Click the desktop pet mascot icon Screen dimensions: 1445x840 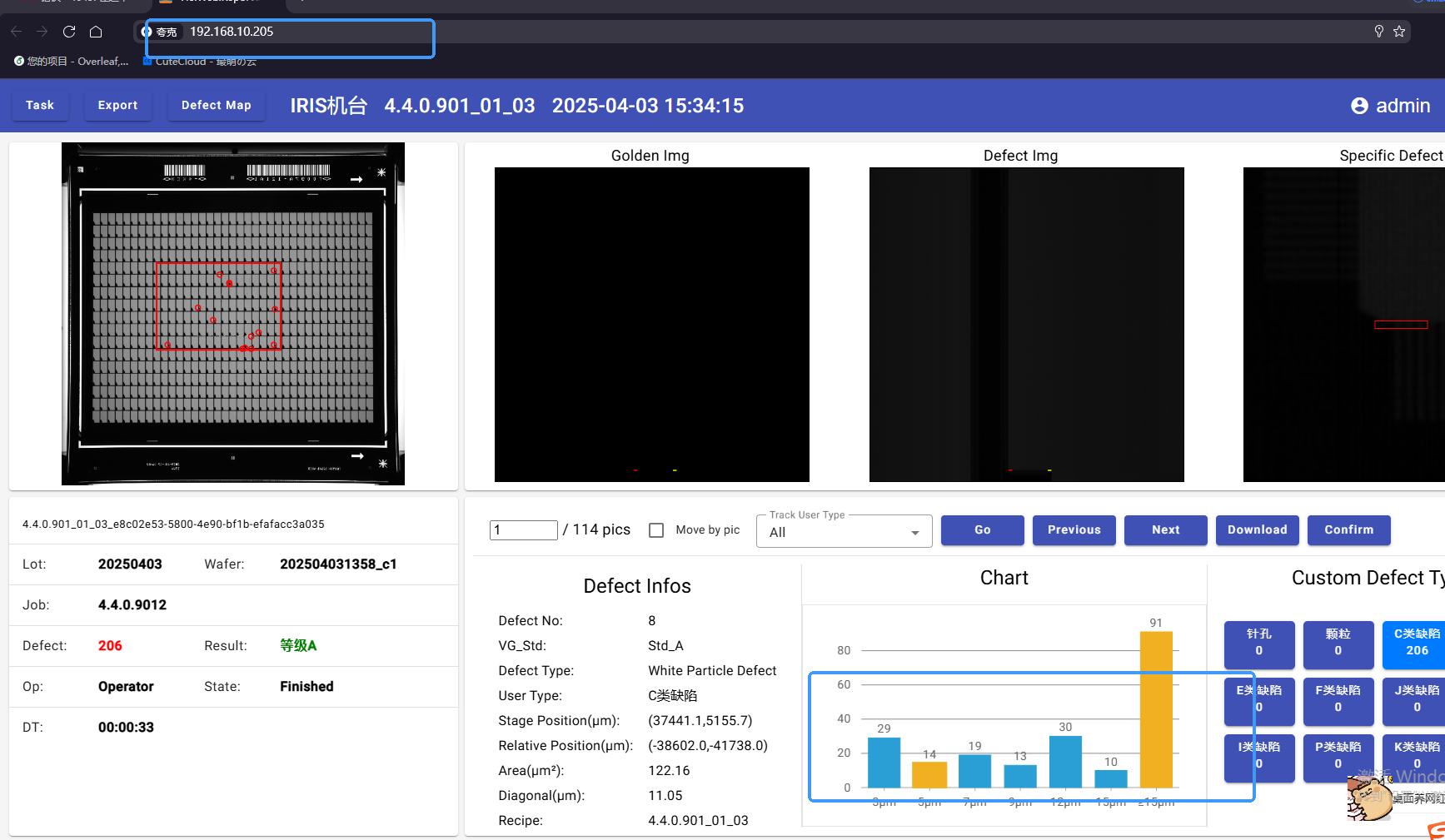1371,797
